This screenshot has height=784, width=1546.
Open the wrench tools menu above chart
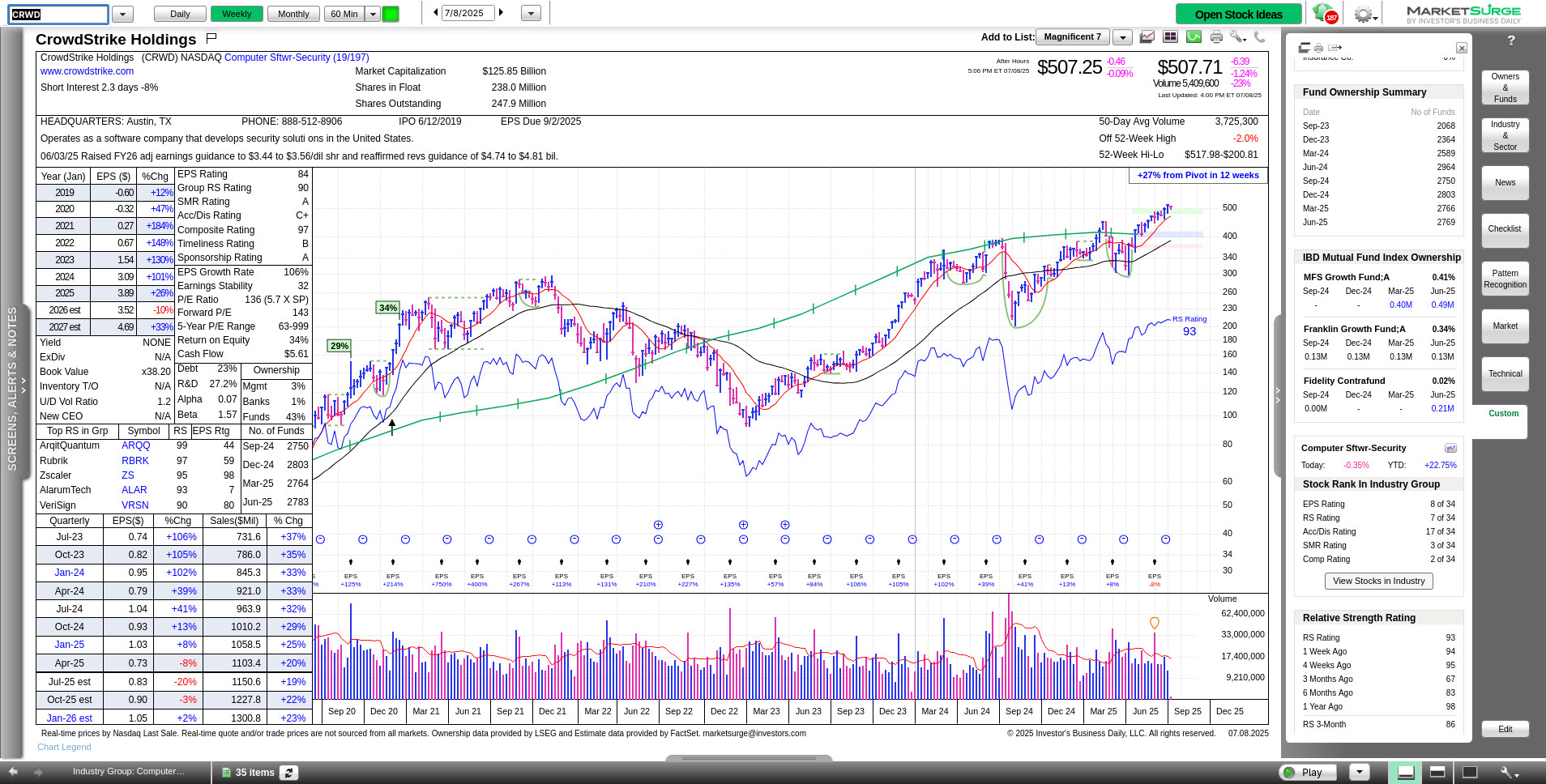click(1237, 36)
